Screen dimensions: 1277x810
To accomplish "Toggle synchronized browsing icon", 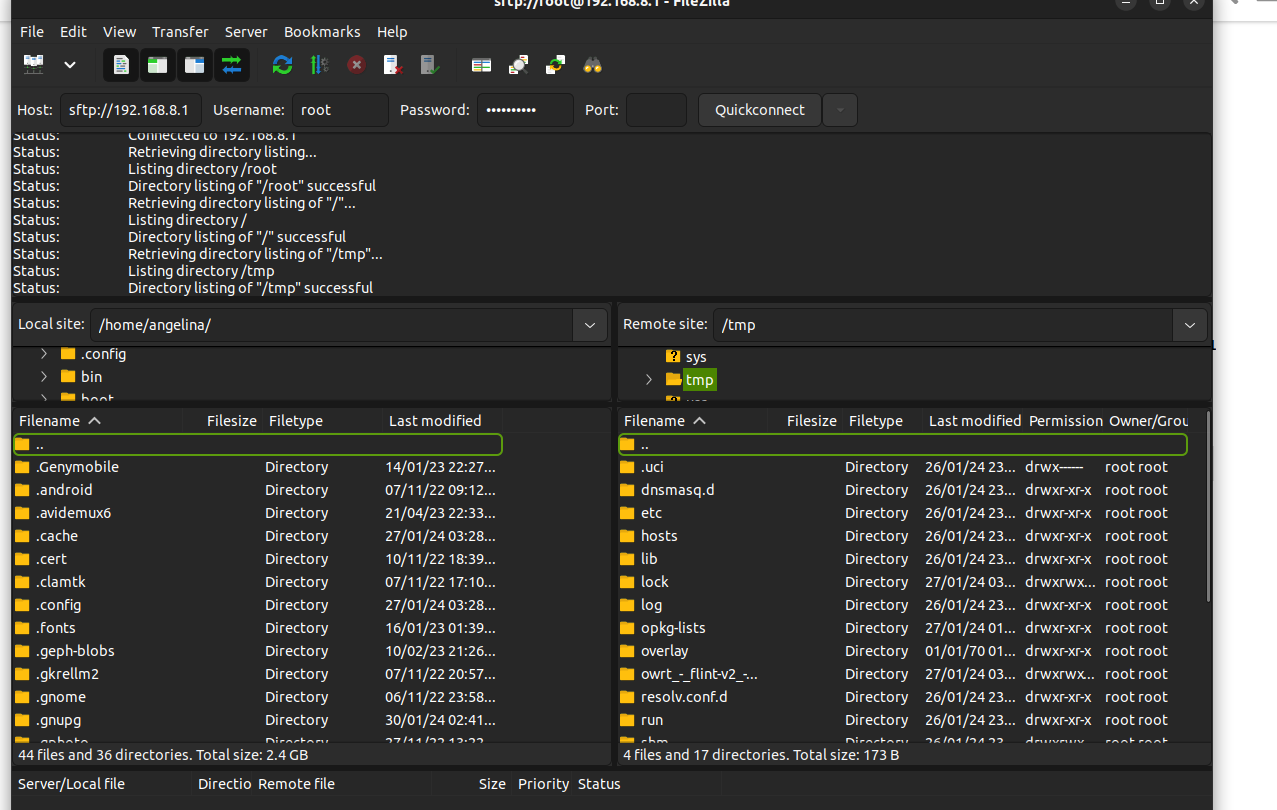I will (555, 65).
